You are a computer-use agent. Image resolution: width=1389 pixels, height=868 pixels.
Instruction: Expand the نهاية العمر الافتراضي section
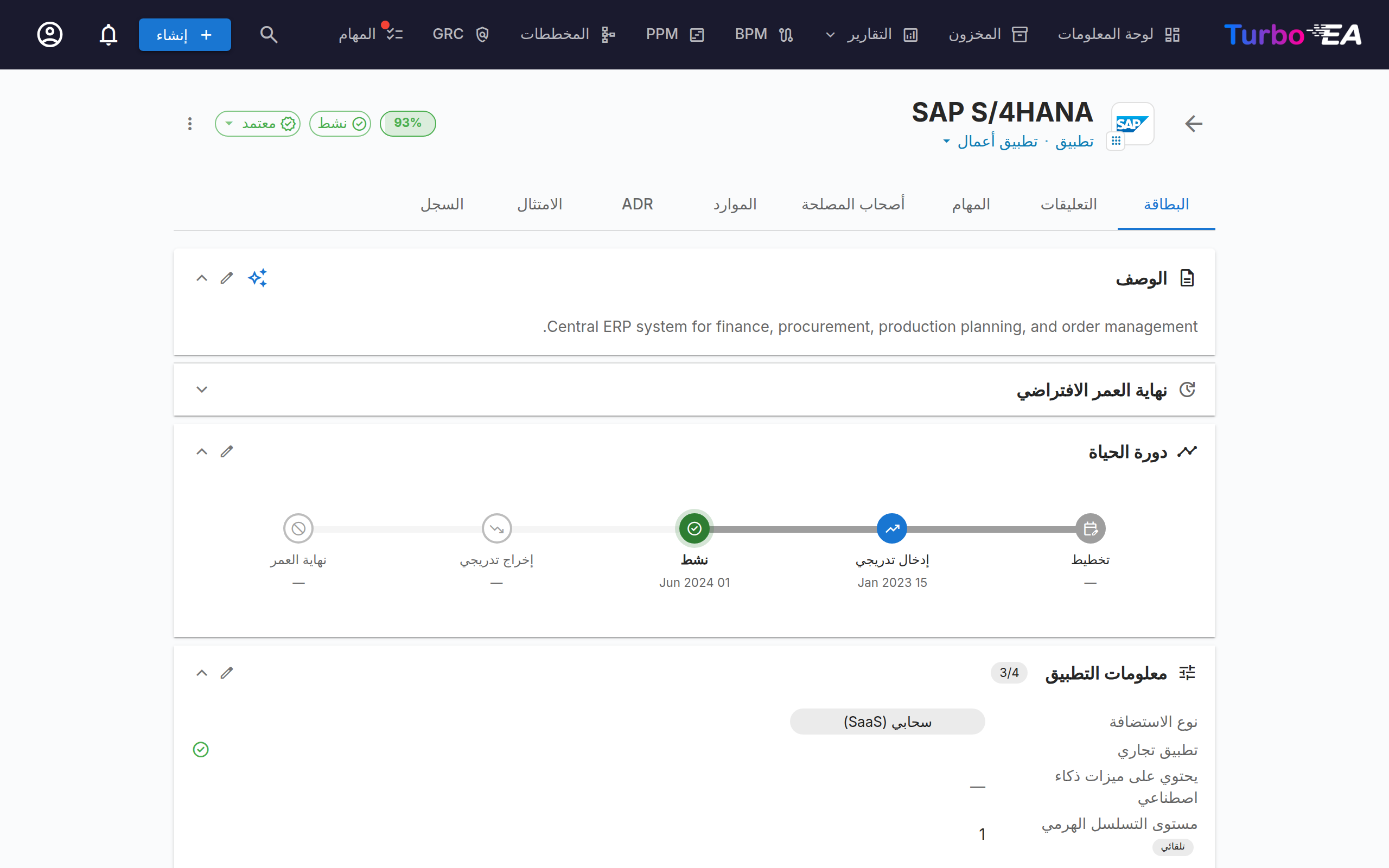click(x=201, y=389)
